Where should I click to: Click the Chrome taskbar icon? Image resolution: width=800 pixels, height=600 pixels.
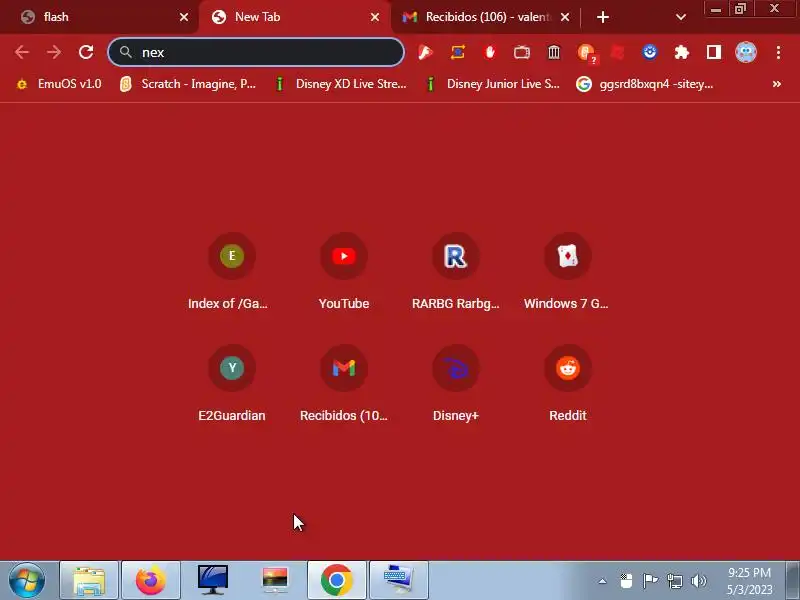tap(337, 580)
